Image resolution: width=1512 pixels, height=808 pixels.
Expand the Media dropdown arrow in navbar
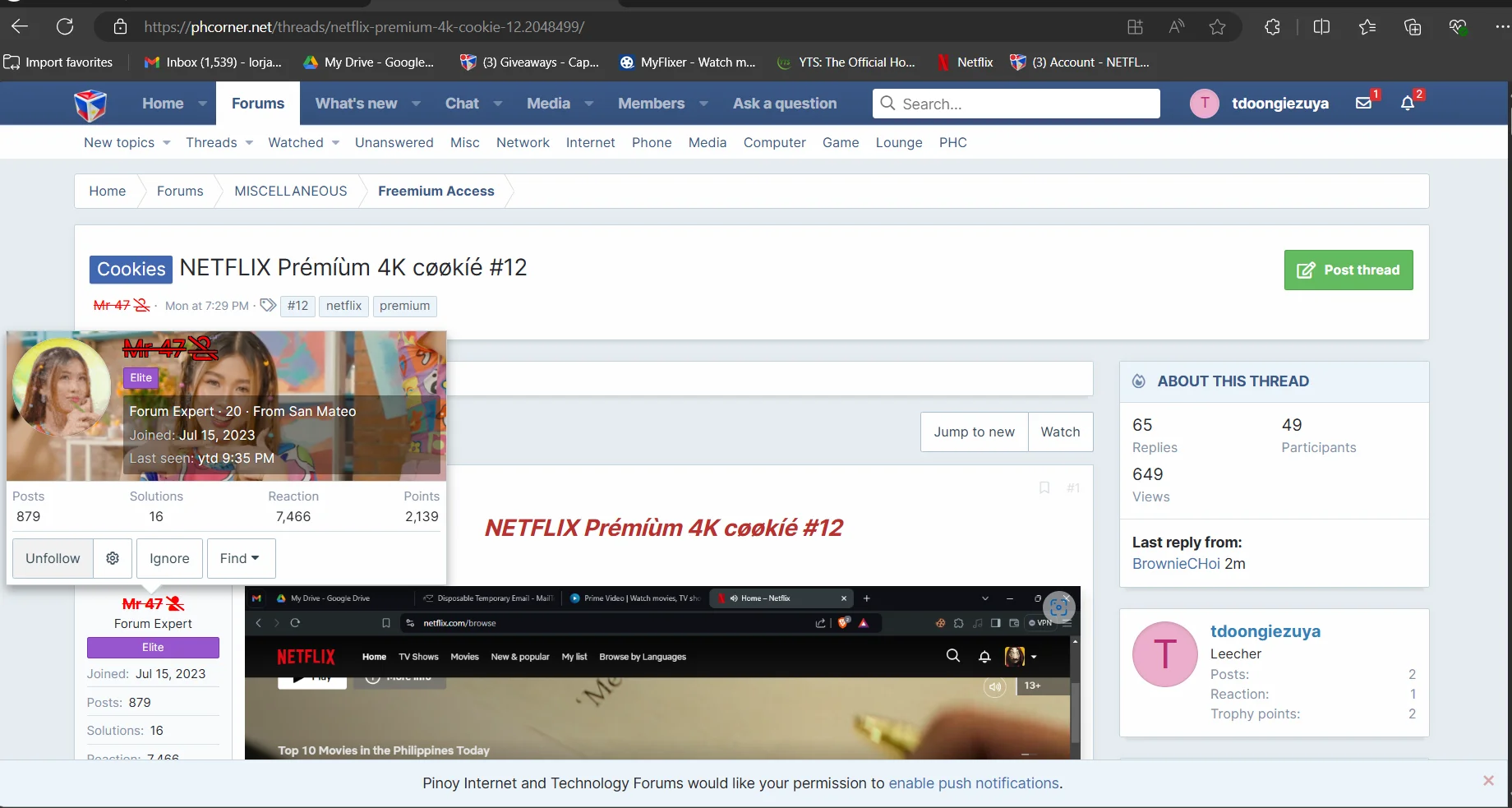(588, 104)
